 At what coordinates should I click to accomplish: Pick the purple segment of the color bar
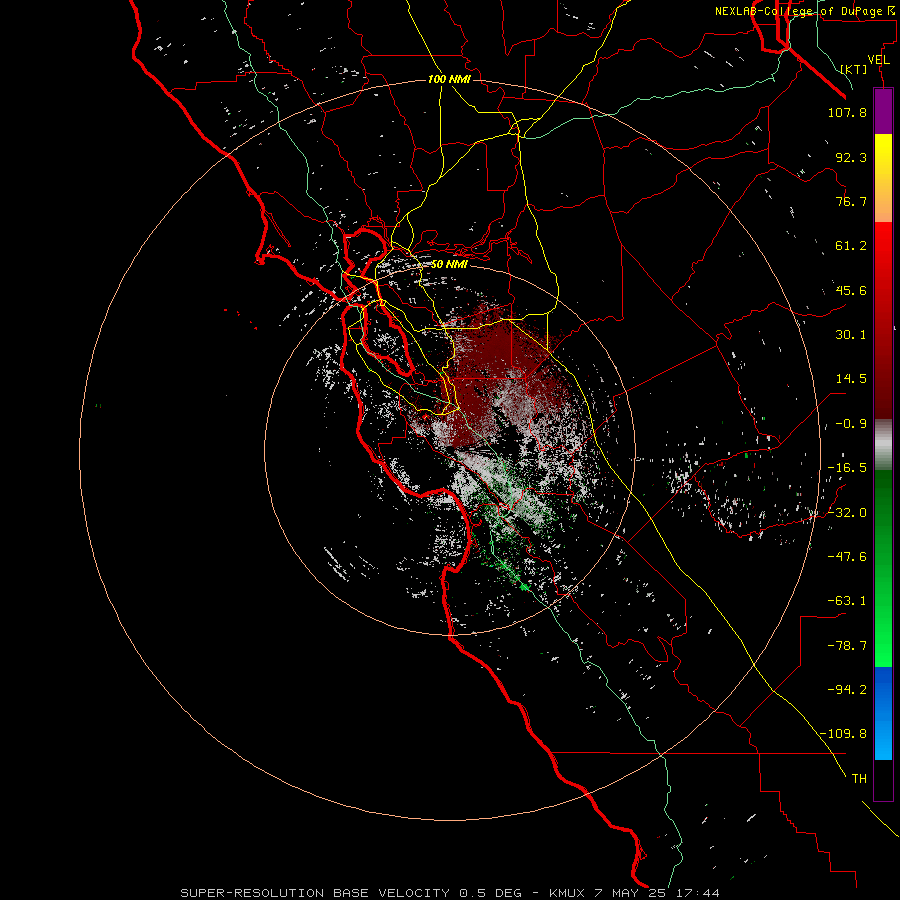pos(883,111)
